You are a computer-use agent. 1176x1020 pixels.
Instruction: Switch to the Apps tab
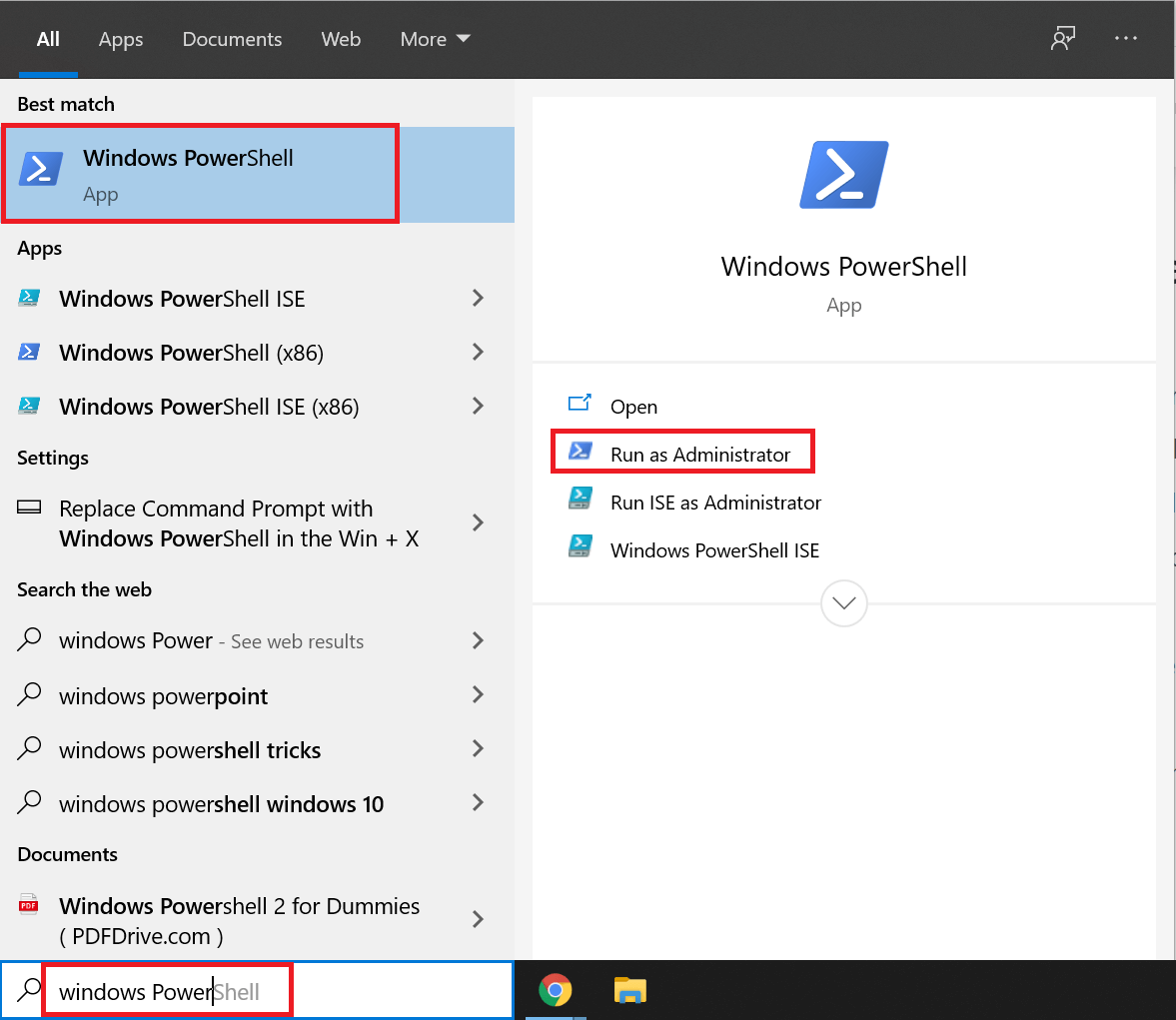(120, 39)
